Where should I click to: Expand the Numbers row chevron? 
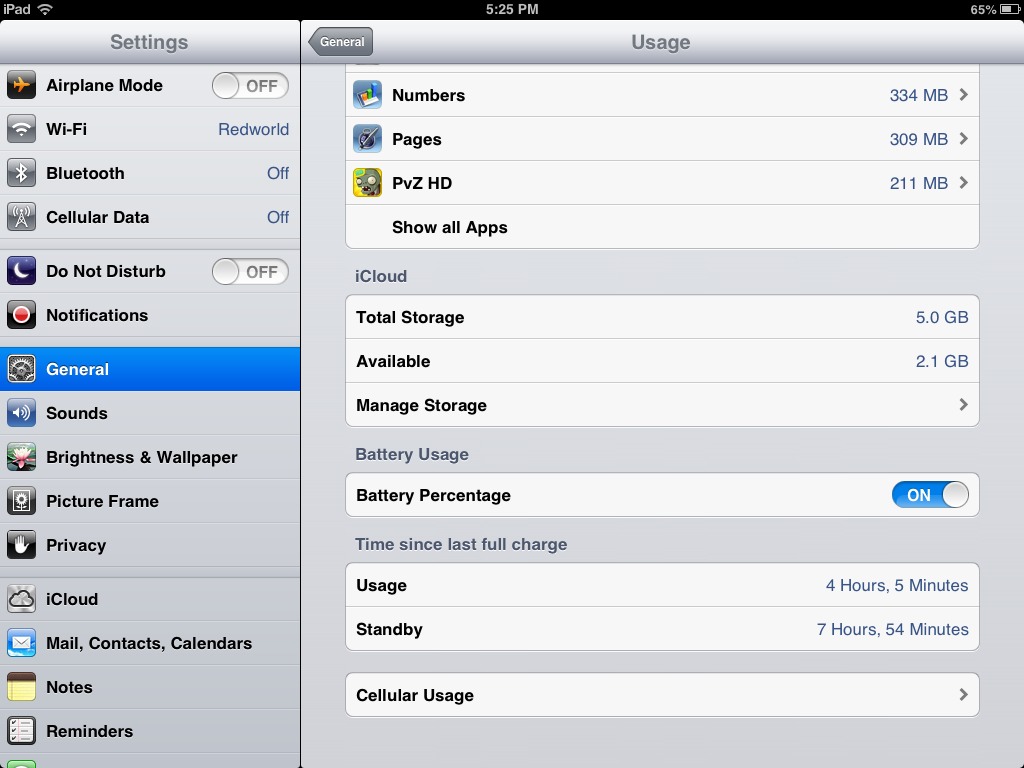[x=963, y=95]
